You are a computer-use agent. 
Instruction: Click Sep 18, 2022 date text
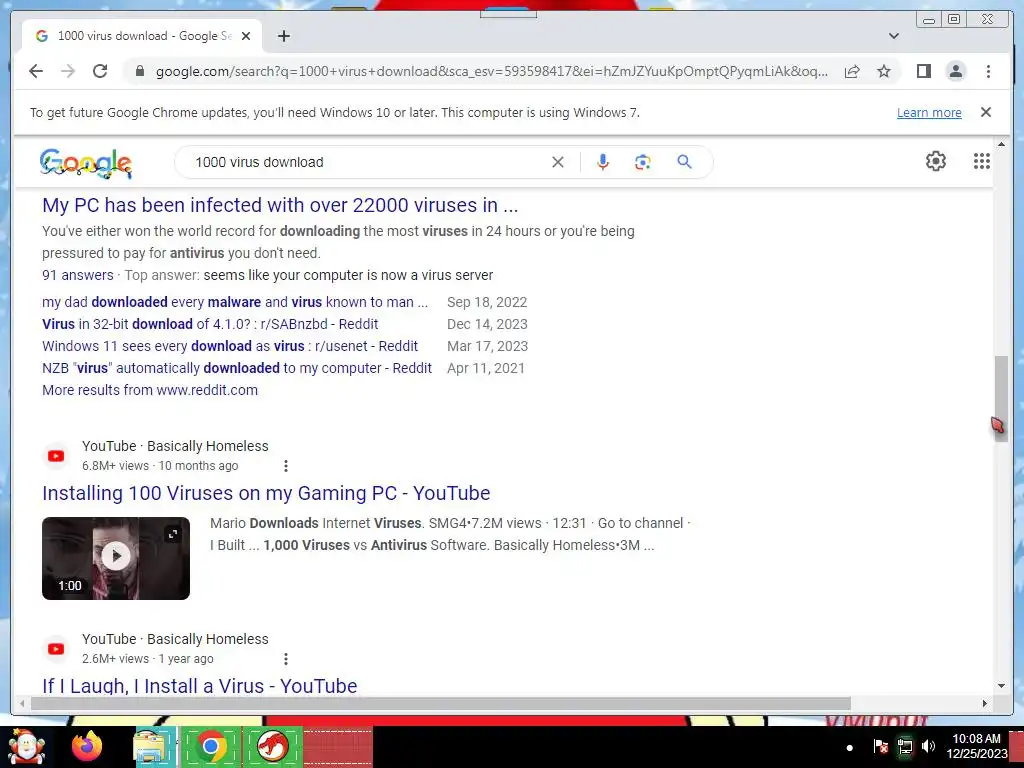point(487,302)
